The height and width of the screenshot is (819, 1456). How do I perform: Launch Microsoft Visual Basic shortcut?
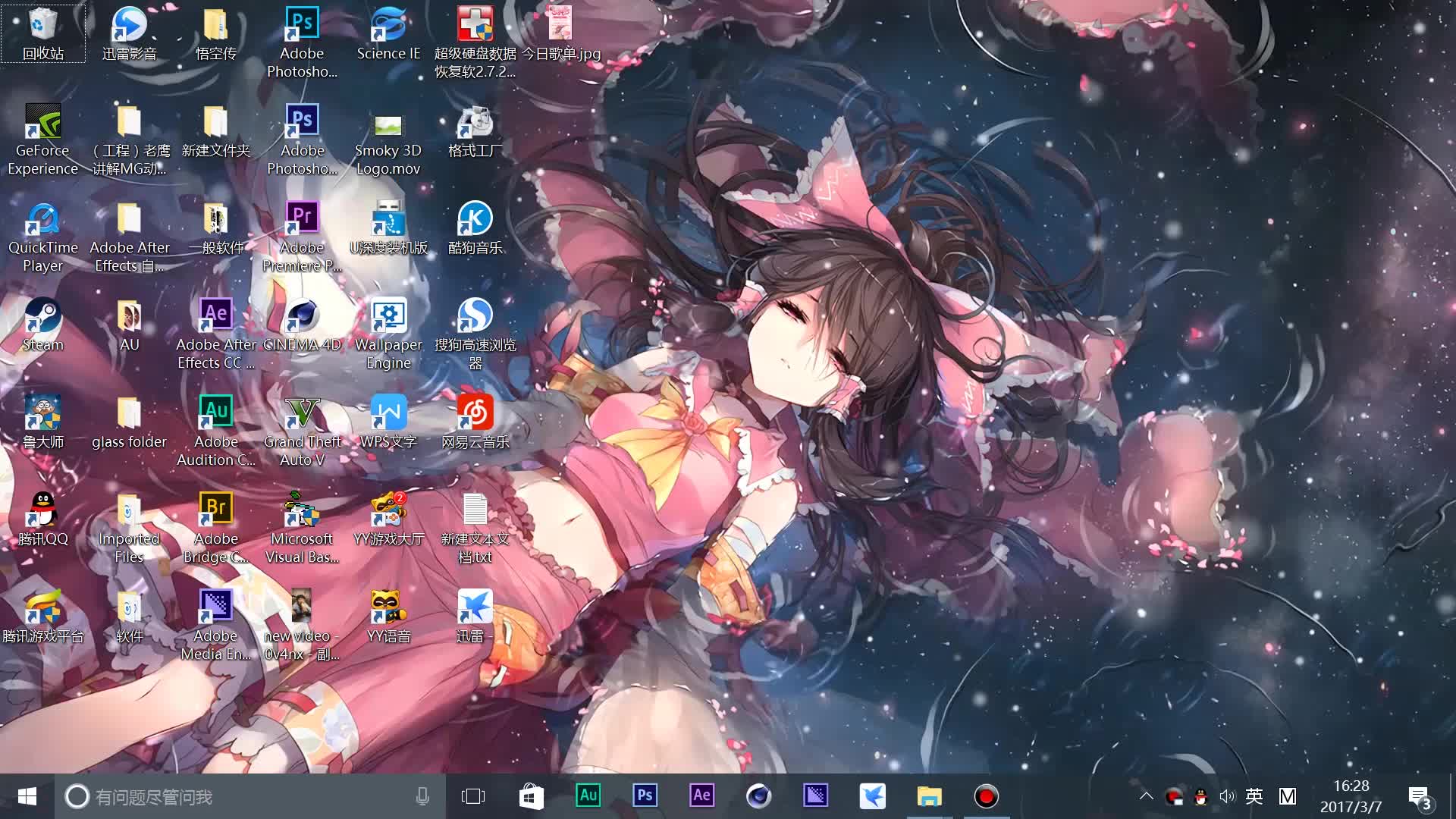point(302,528)
